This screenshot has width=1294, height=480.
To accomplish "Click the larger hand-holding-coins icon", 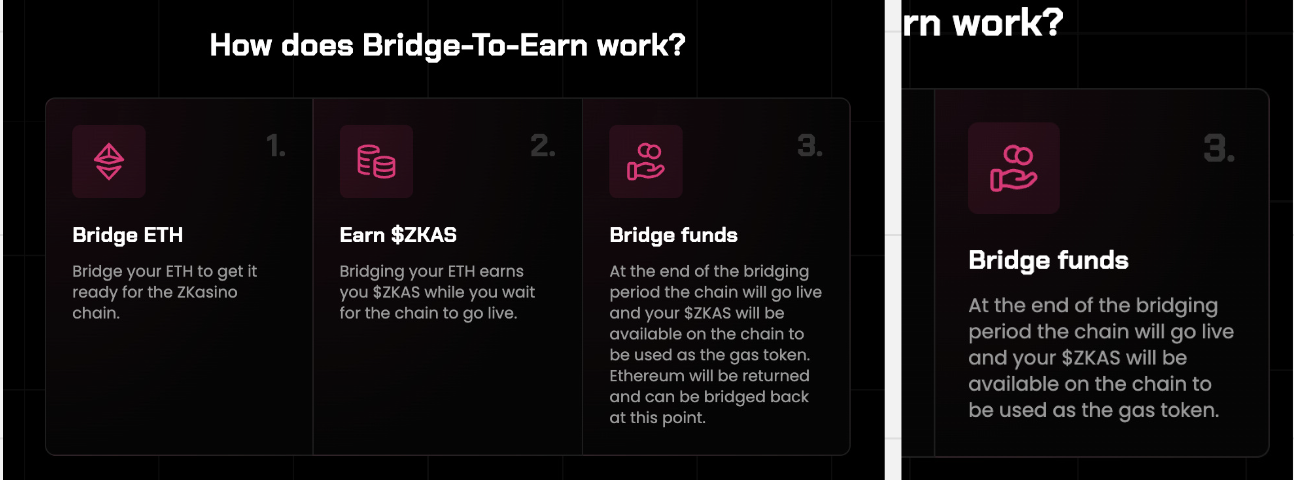I will pyautogui.click(x=1013, y=168).
